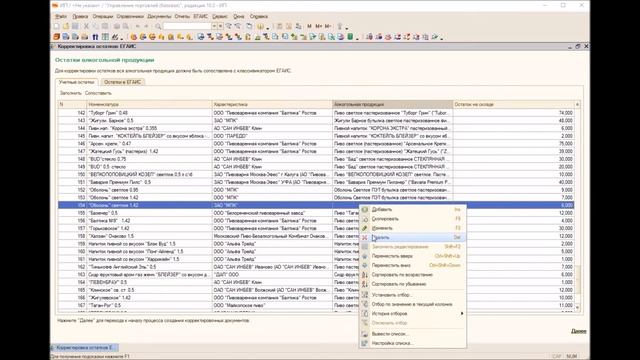The image size is (640, 360).
Task: Click the magnifier search icon in toolbar
Action: (x=158, y=26)
